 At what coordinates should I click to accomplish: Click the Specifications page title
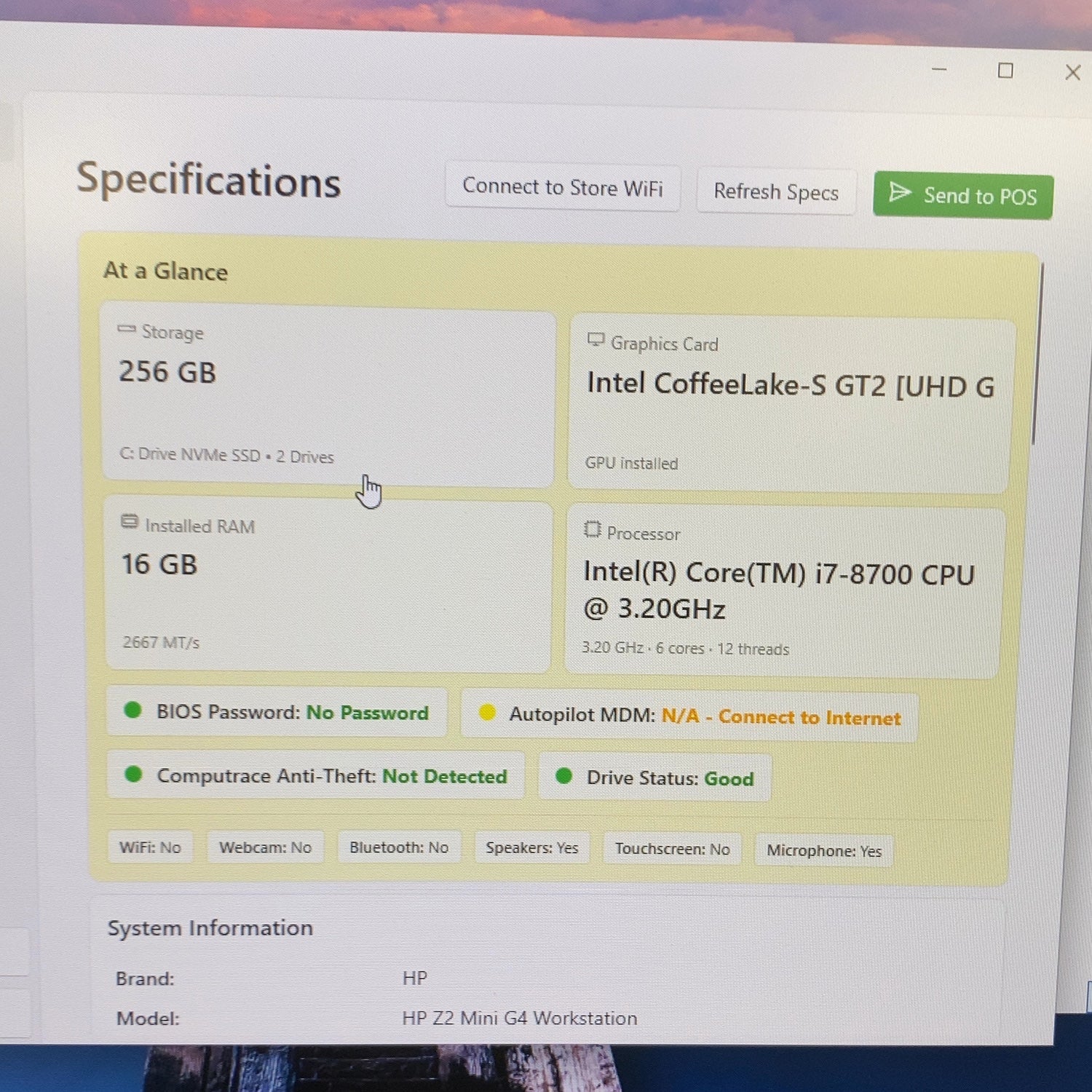click(209, 179)
